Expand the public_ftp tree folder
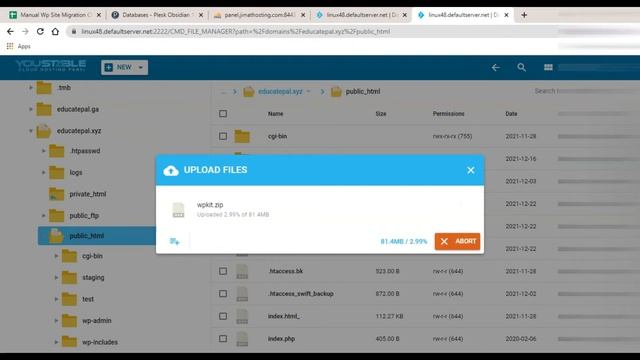640x360 pixels. pyautogui.click(x=43, y=215)
